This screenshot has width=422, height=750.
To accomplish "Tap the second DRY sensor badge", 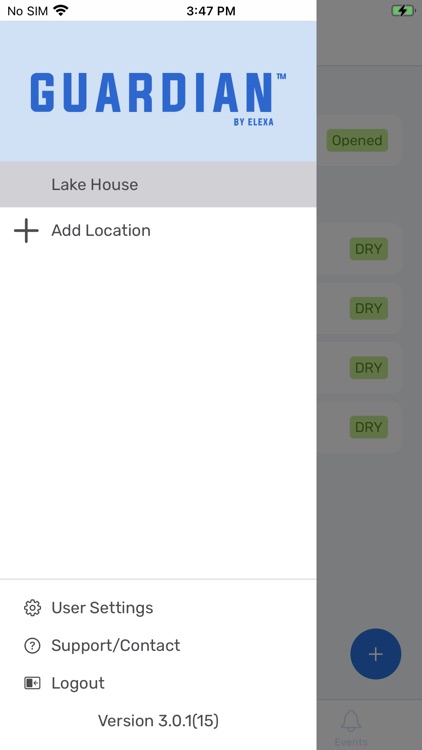I will (x=369, y=309).
